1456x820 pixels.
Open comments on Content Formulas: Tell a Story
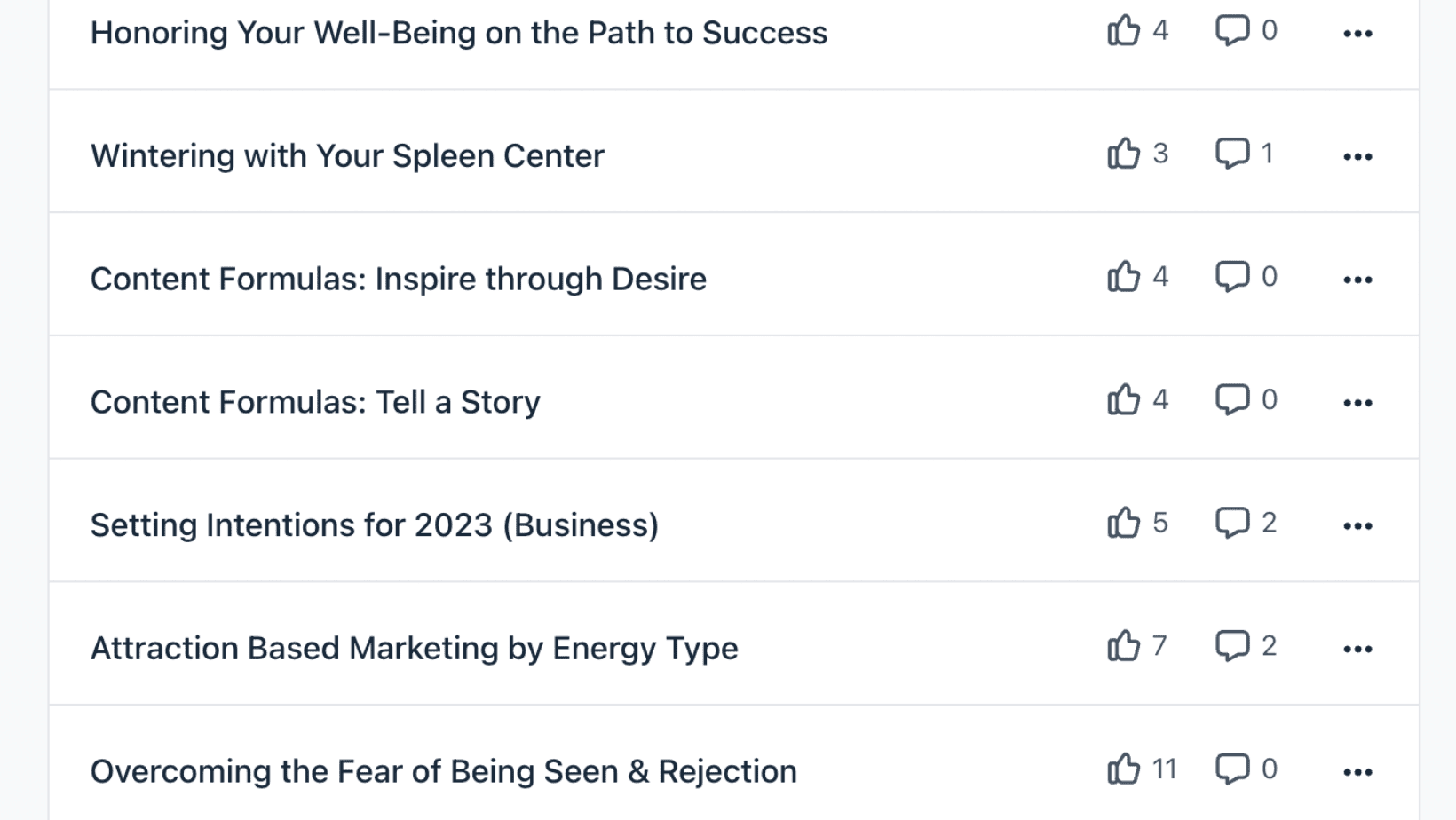(1232, 400)
